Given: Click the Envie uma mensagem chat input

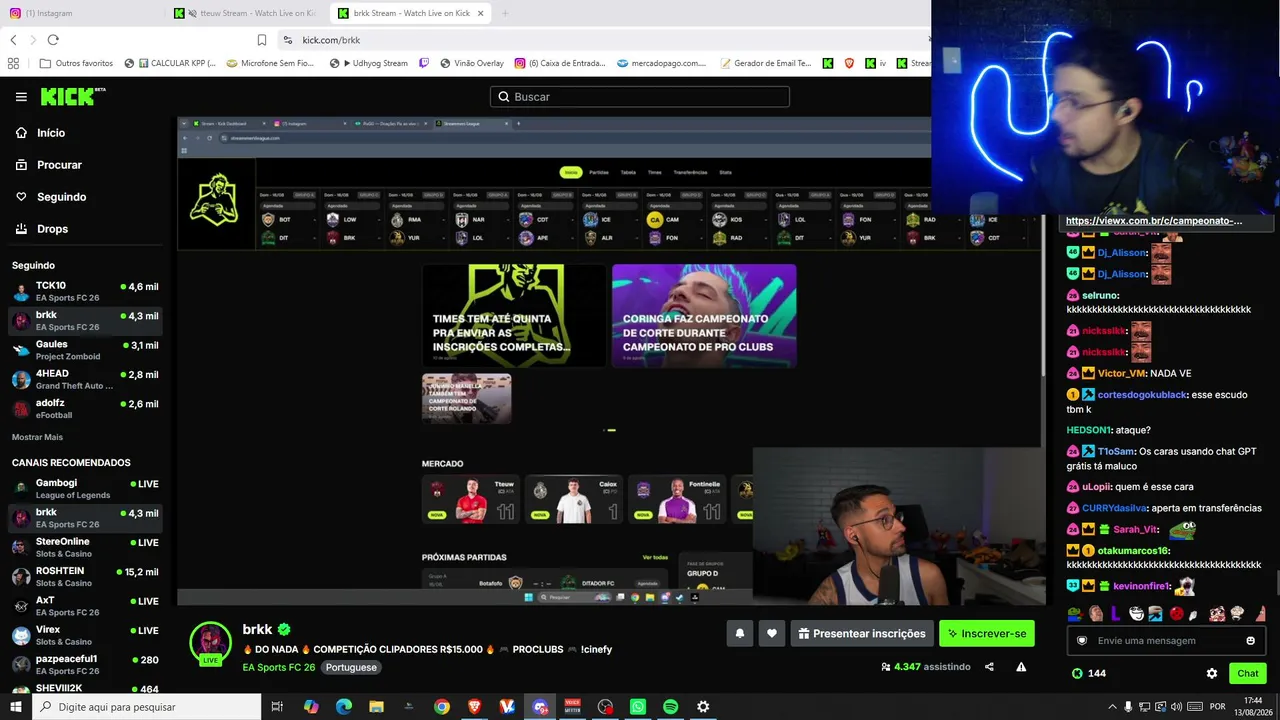Looking at the screenshot, I should tap(1166, 641).
